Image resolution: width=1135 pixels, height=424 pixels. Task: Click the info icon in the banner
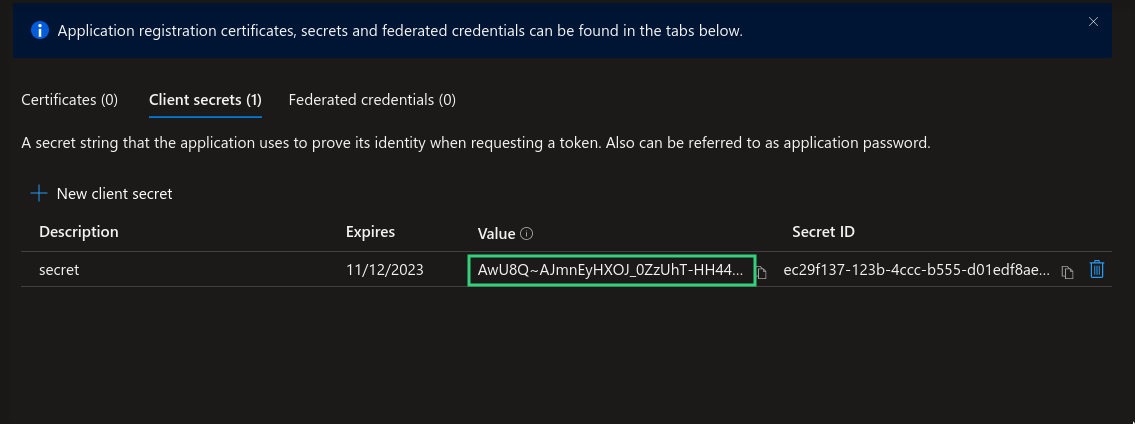pyautogui.click(x=40, y=31)
